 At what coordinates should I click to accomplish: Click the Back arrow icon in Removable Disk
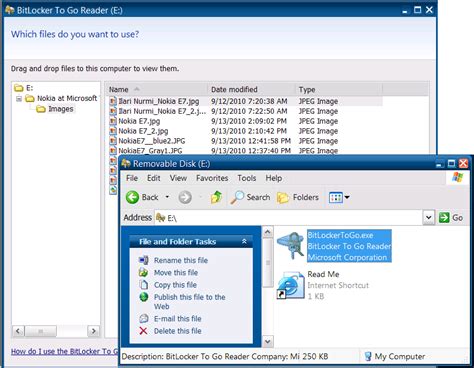tap(132, 197)
